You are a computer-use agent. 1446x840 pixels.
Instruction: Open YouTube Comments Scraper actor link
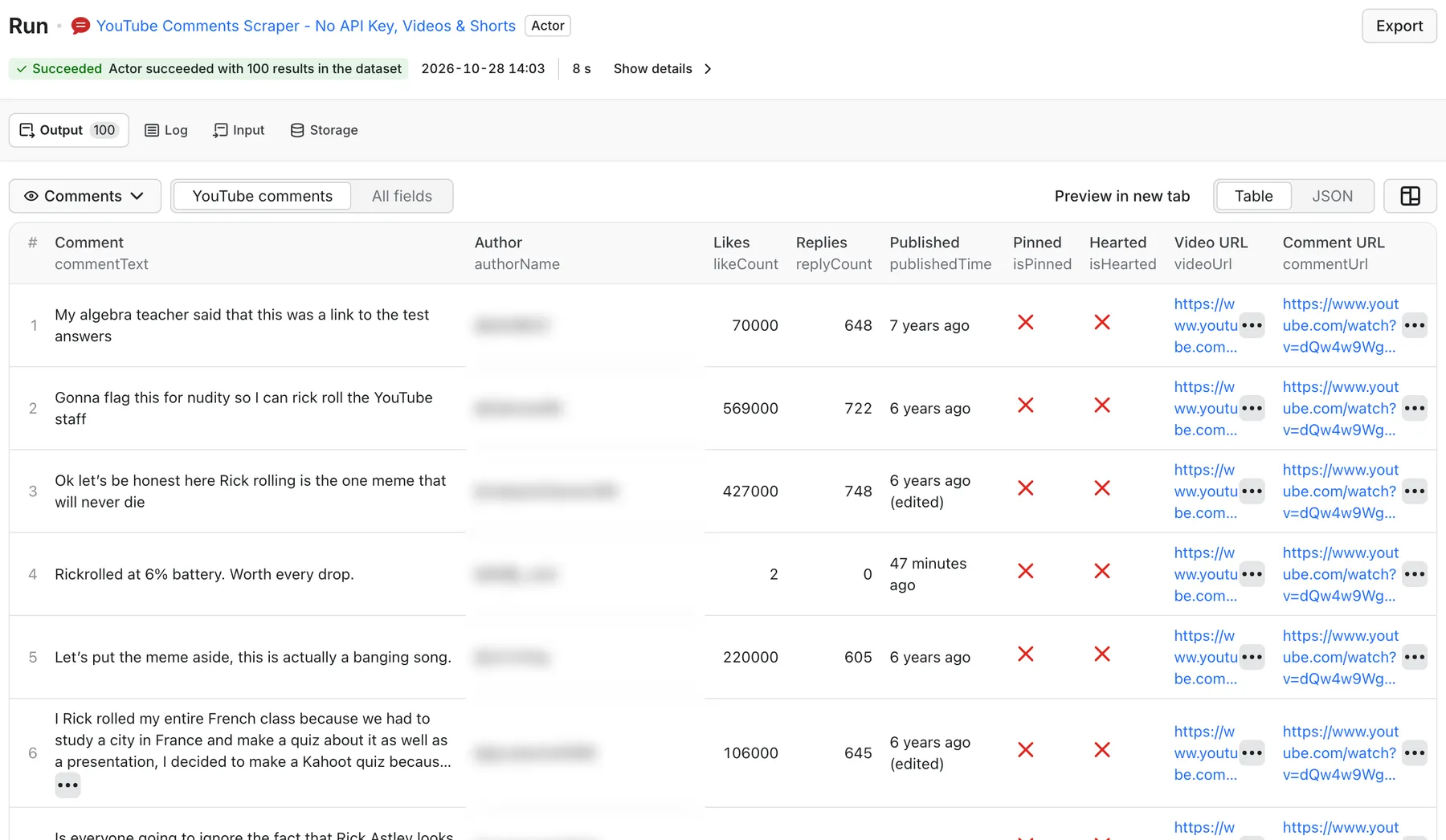pyautogui.click(x=306, y=26)
